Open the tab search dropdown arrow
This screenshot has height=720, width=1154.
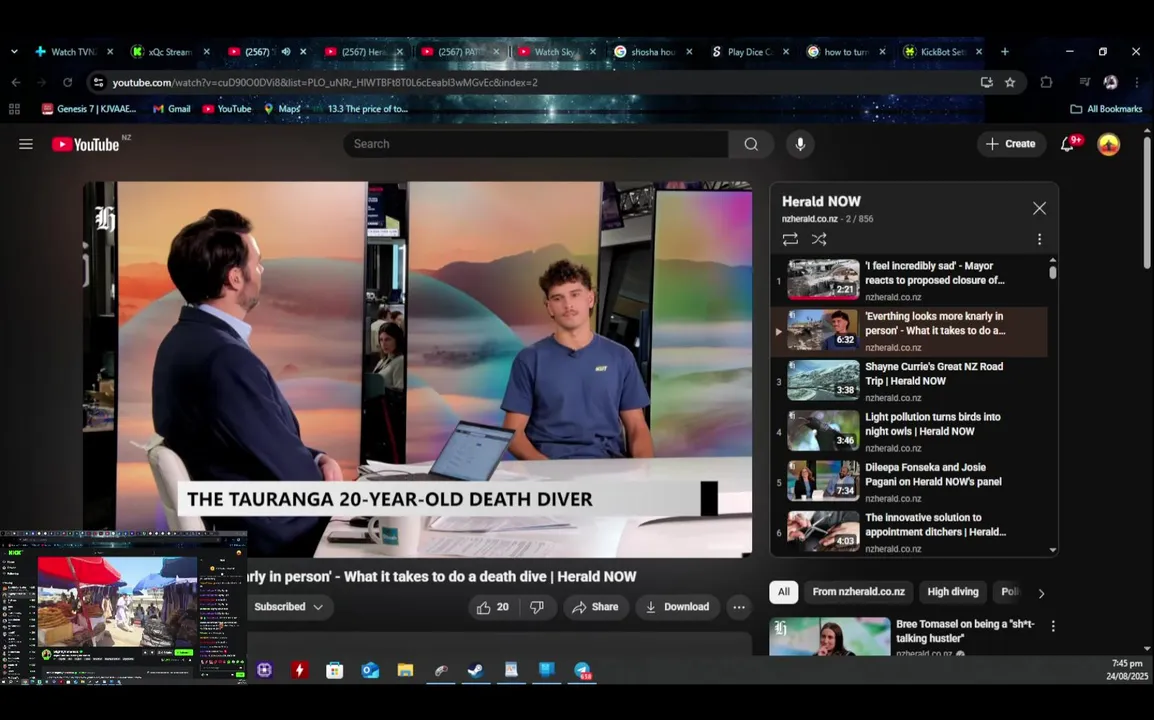coord(14,52)
